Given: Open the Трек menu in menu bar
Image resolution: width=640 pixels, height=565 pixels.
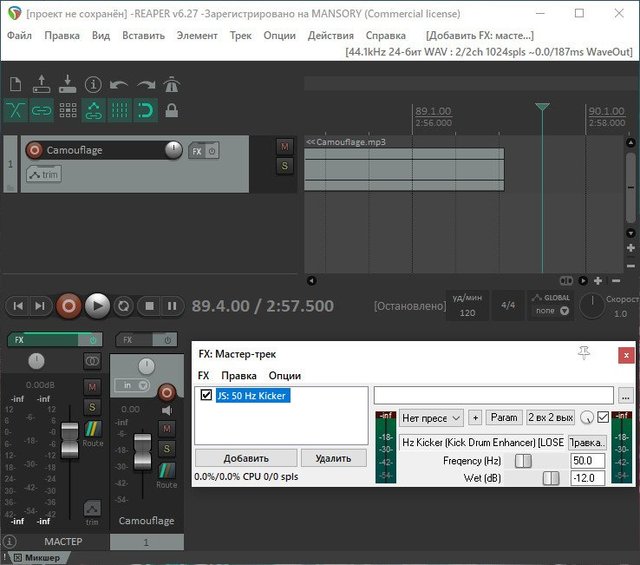Looking at the screenshot, I should [x=240, y=35].
